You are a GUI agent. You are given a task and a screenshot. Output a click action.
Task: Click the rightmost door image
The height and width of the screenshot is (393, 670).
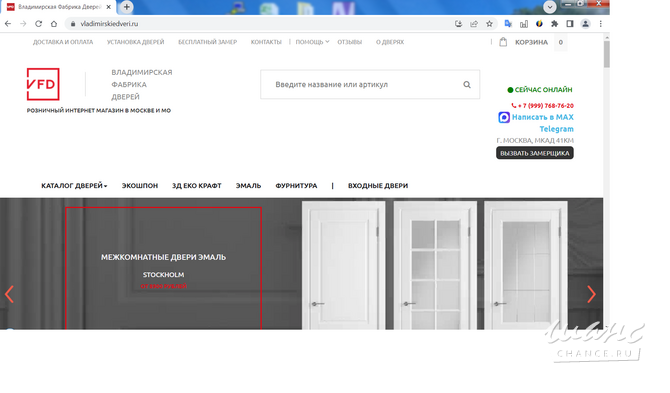coord(526,265)
